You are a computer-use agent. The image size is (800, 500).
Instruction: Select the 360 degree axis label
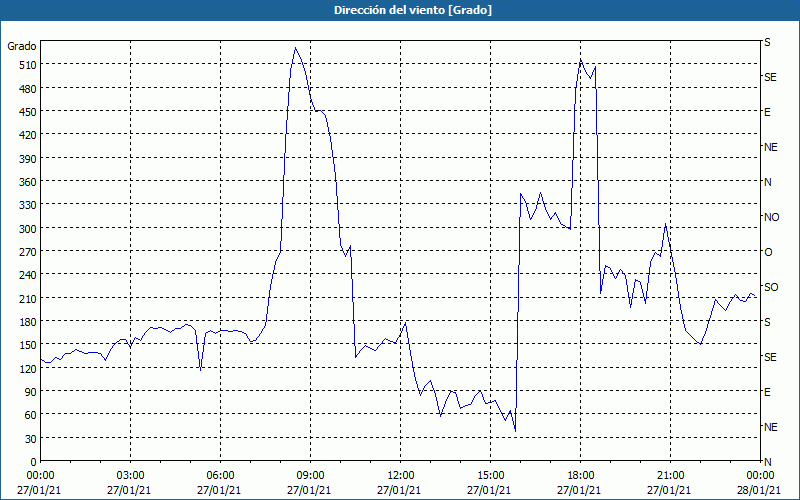[x=28, y=182]
